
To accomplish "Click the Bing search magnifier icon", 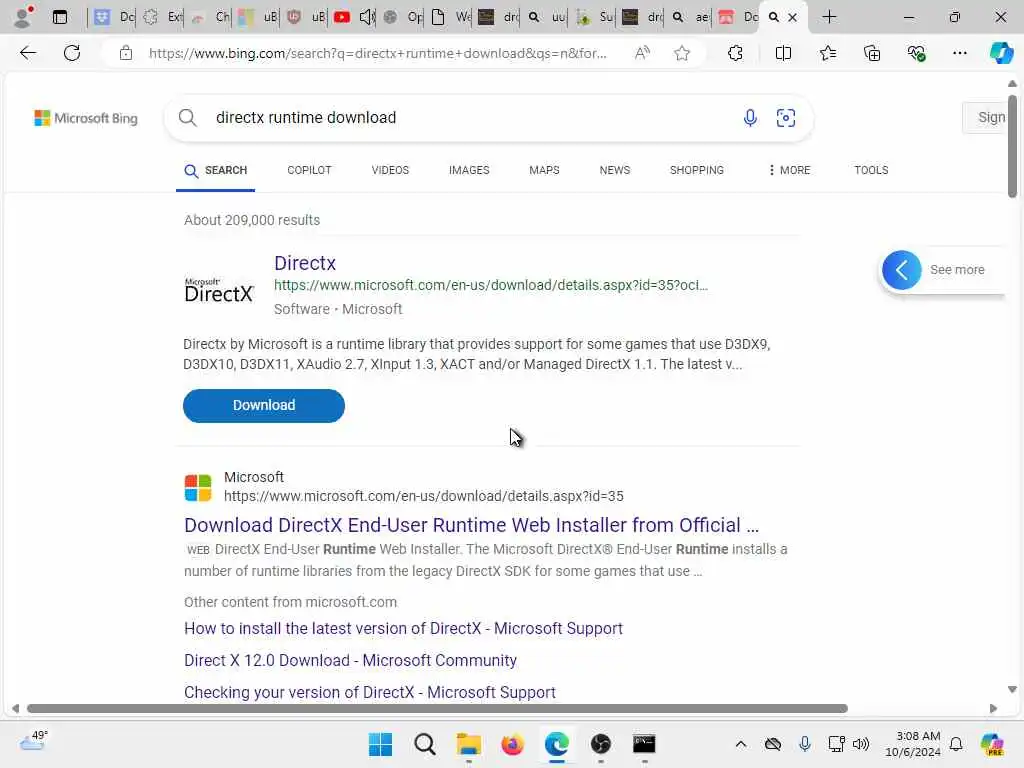I will coord(187,118).
